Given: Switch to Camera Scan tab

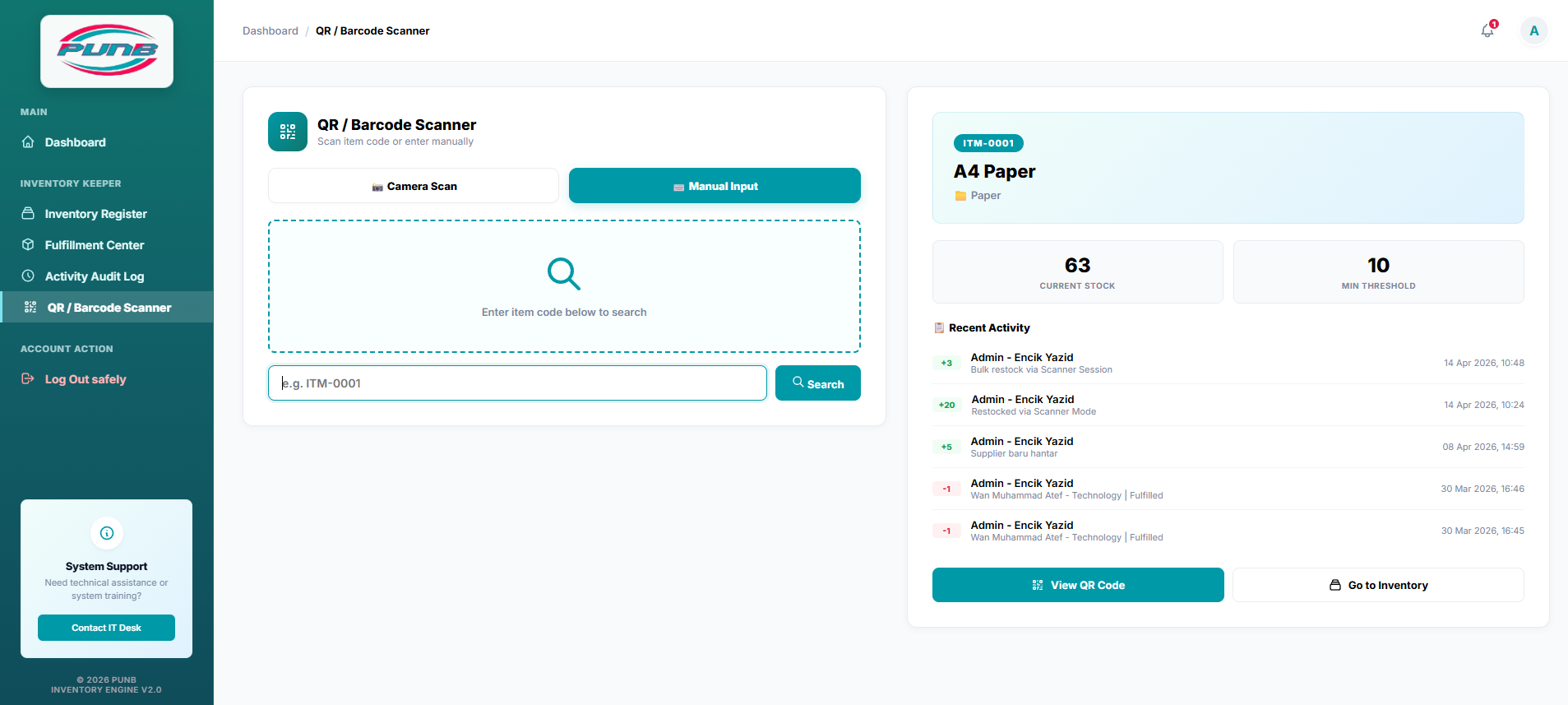Looking at the screenshot, I should tap(414, 186).
